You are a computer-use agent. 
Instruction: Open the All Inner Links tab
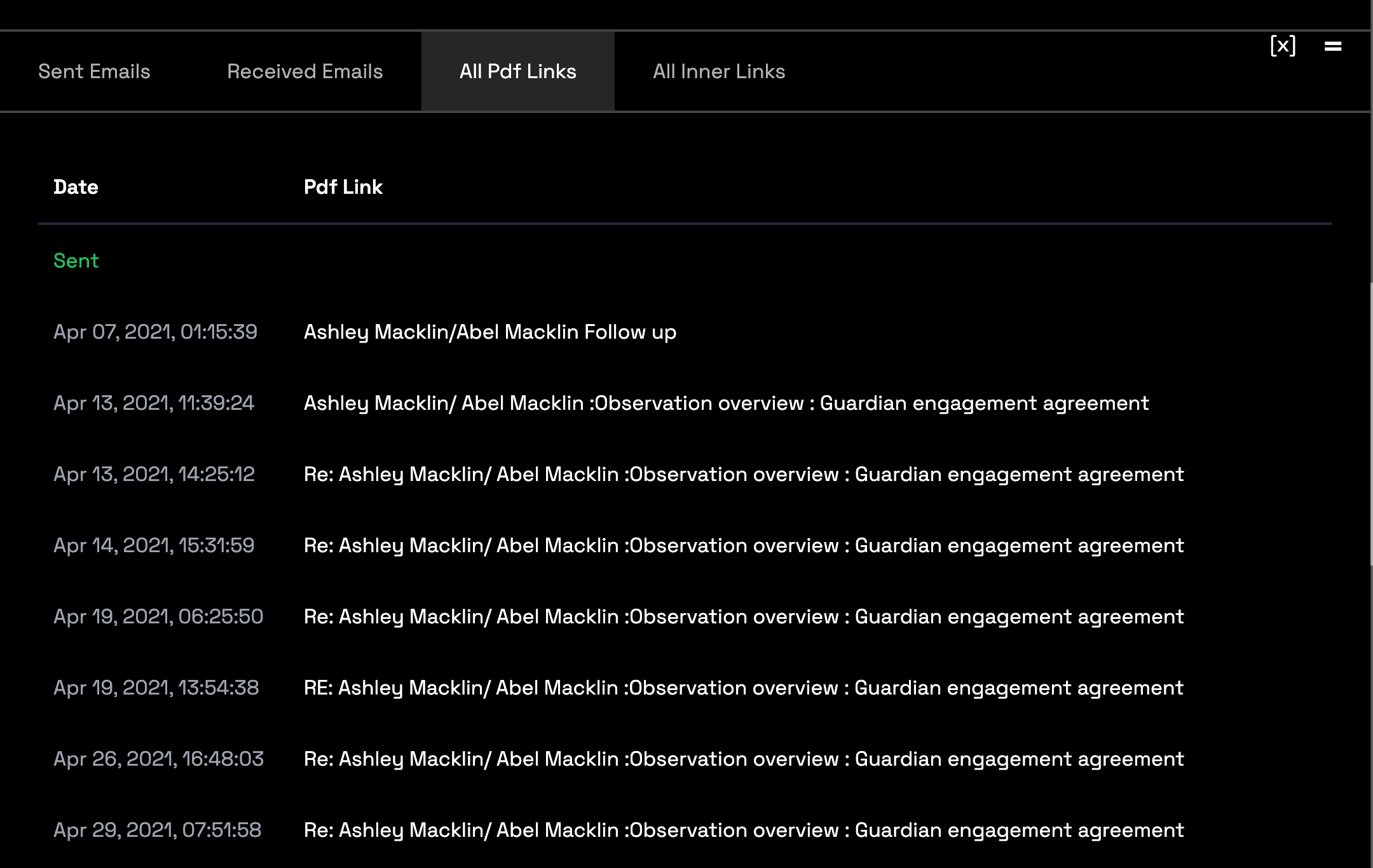718,71
